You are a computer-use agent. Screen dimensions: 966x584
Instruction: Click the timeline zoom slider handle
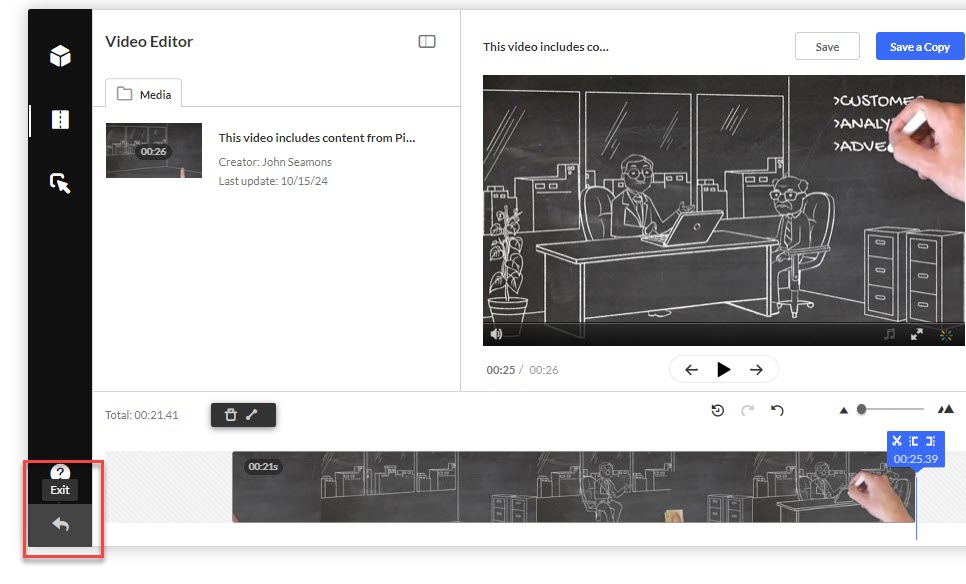[x=862, y=409]
